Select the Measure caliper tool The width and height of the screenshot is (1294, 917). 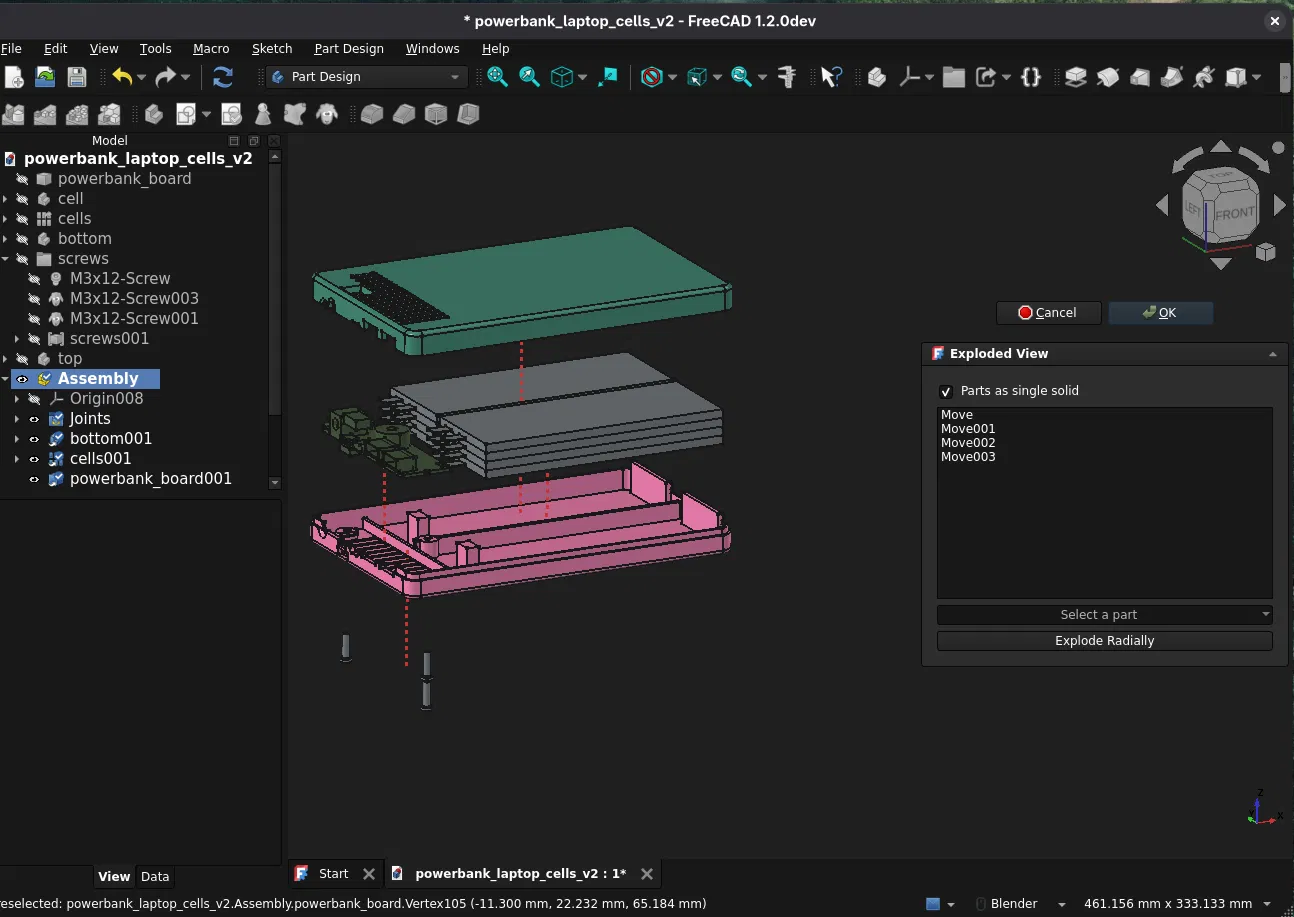(x=786, y=77)
